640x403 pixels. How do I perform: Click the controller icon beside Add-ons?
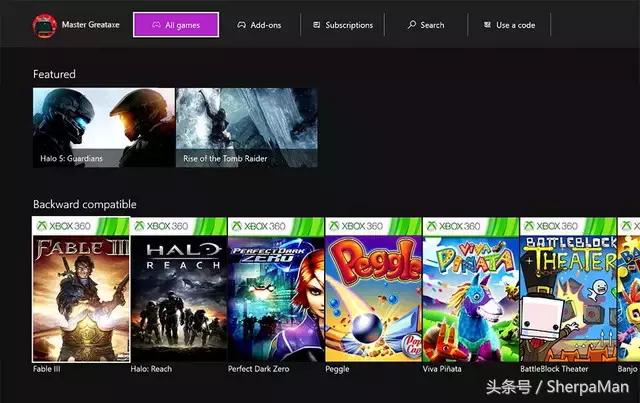click(x=242, y=25)
